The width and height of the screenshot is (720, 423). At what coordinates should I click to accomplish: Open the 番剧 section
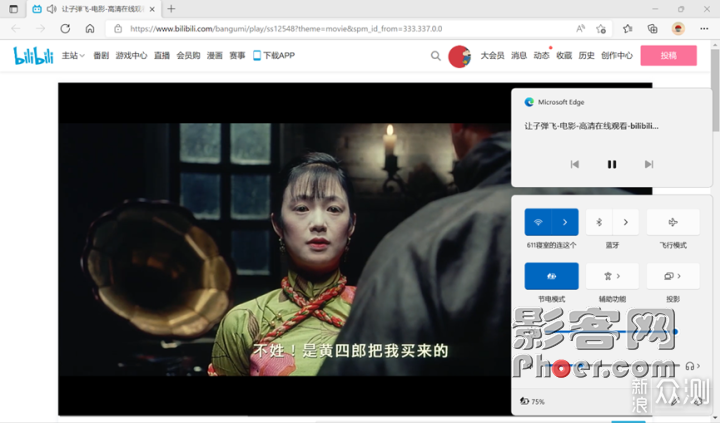click(101, 56)
